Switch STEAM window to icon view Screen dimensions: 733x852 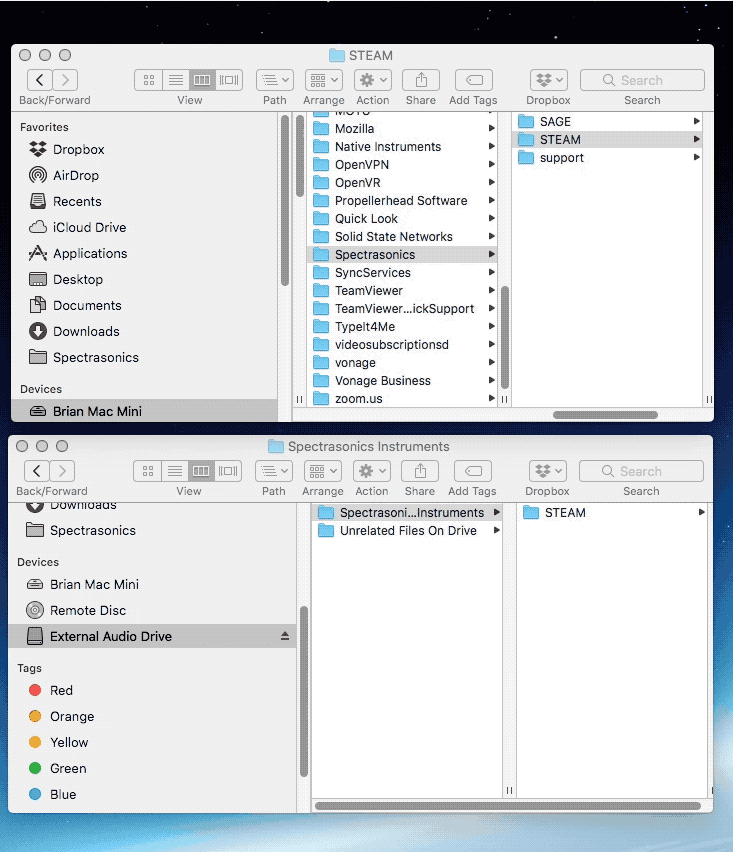[148, 80]
